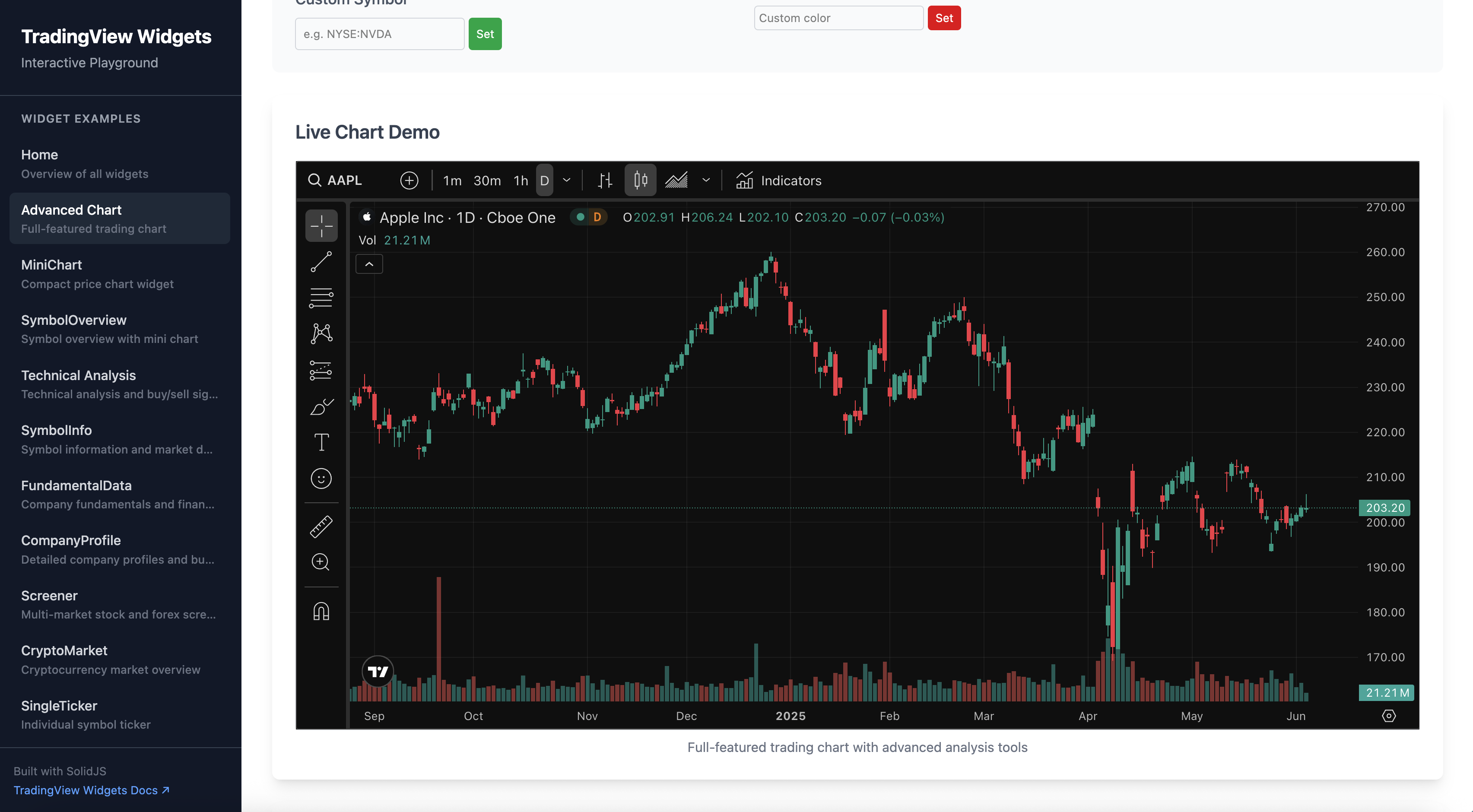The image size is (1473, 812).
Task: Switch to candlestick chart style
Action: click(641, 181)
